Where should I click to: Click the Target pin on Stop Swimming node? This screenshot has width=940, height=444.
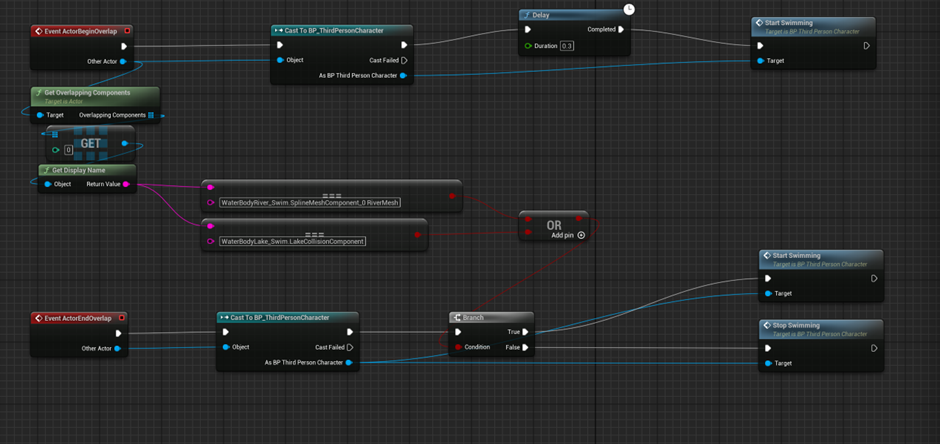(x=767, y=363)
